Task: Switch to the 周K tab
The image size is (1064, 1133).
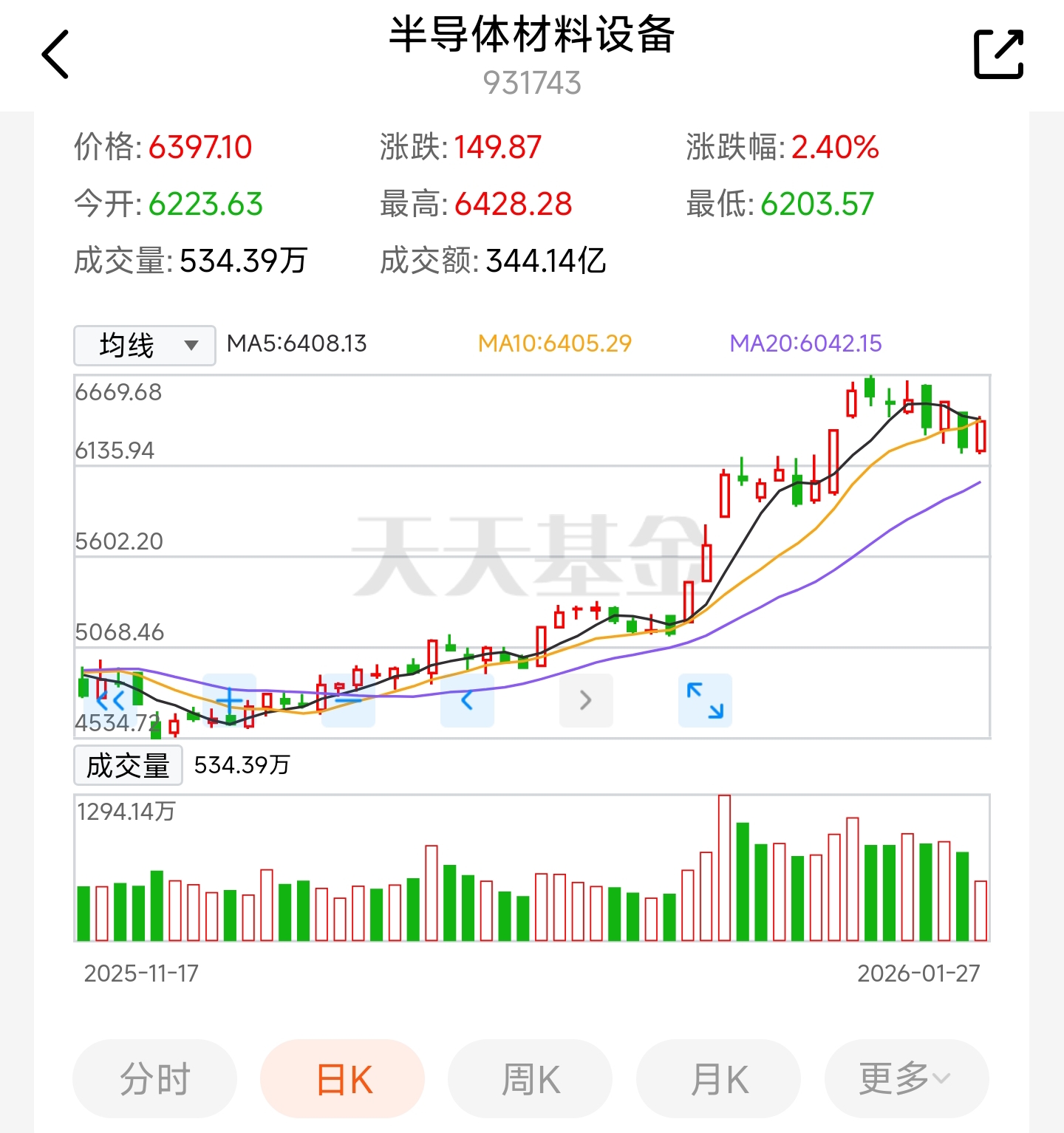Action: tap(531, 1078)
